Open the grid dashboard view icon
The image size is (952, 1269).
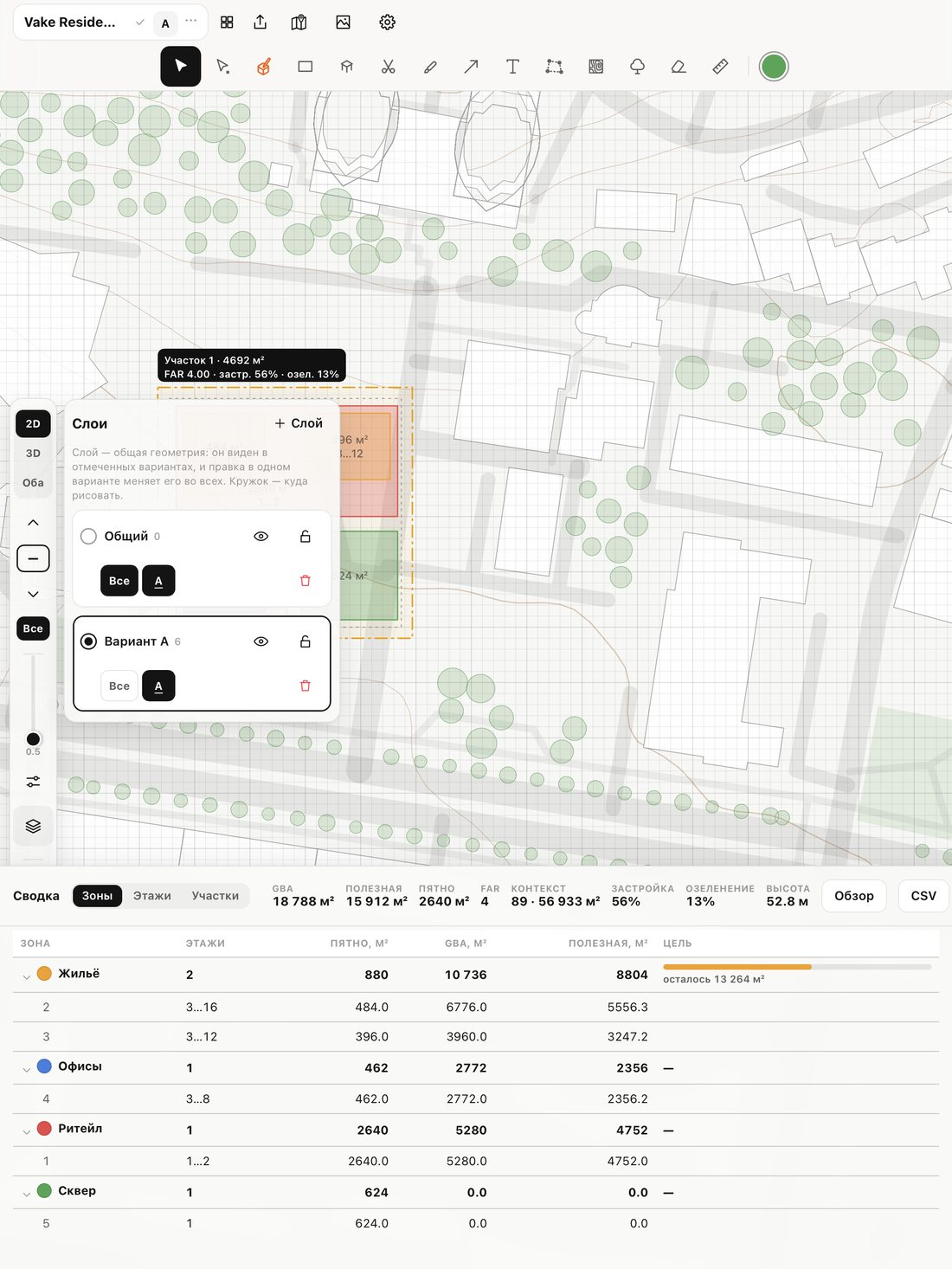point(227,23)
